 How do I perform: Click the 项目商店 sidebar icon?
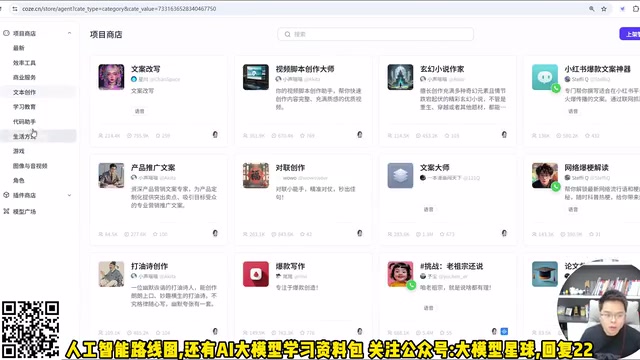(x=6, y=33)
